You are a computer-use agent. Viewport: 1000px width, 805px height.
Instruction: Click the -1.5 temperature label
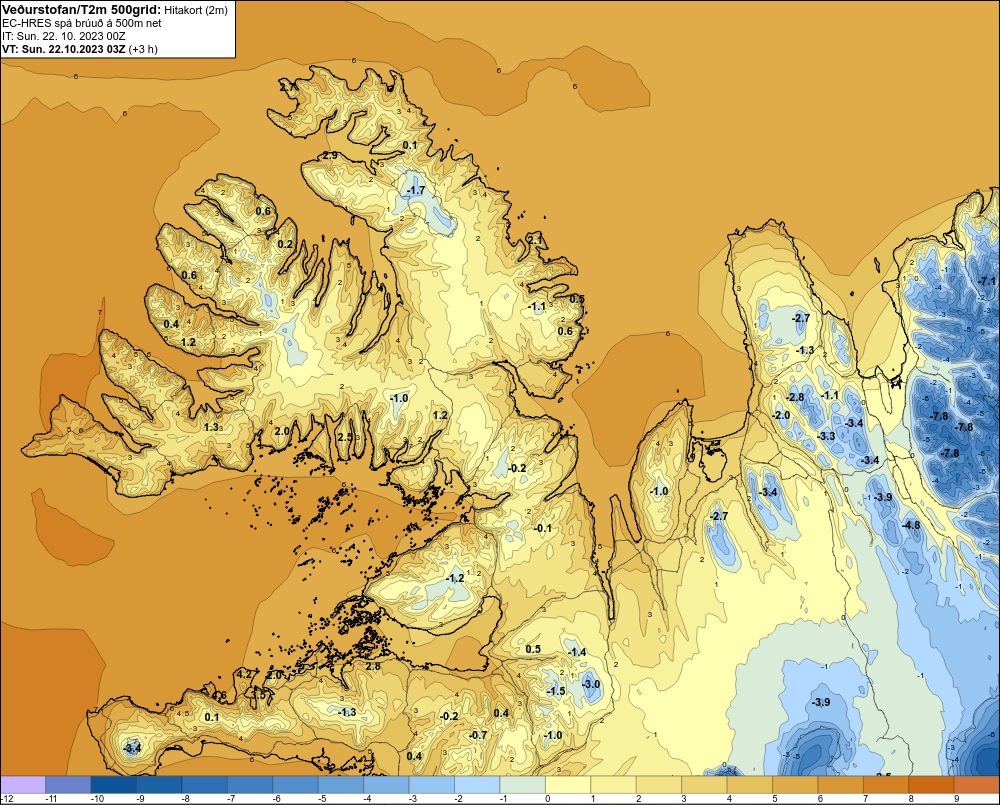tap(556, 691)
